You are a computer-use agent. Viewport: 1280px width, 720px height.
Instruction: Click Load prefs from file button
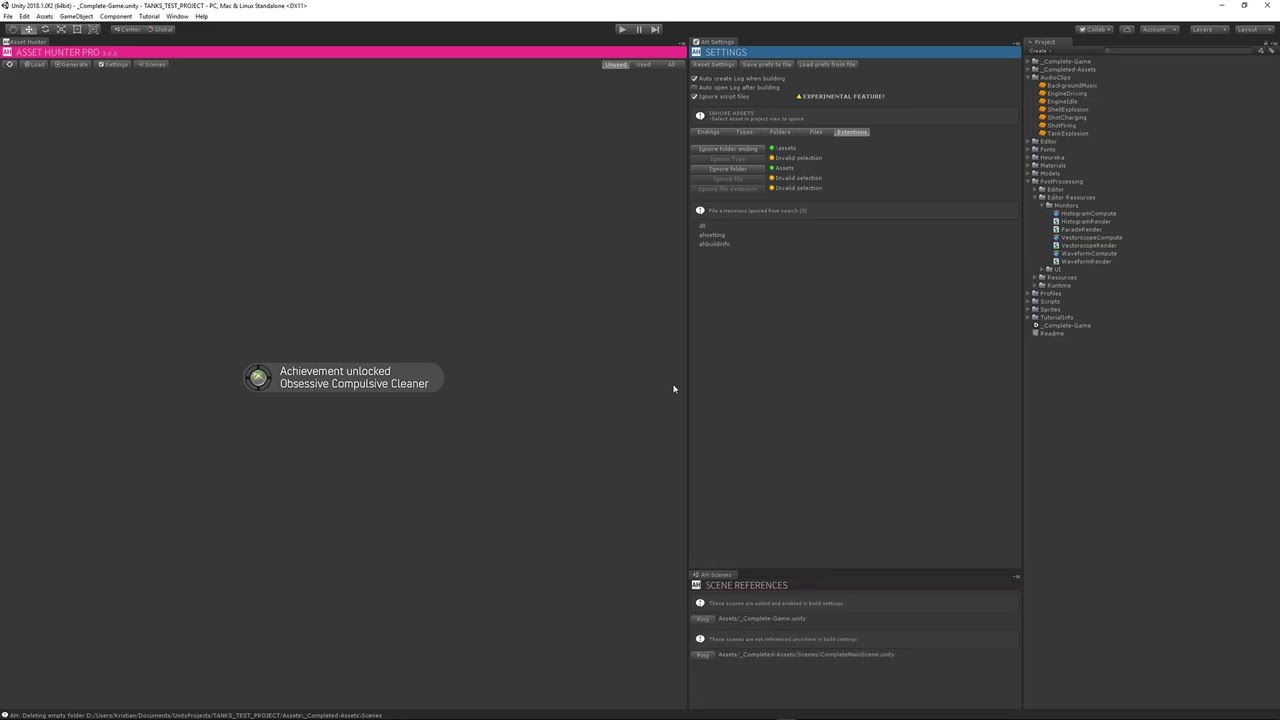click(827, 65)
